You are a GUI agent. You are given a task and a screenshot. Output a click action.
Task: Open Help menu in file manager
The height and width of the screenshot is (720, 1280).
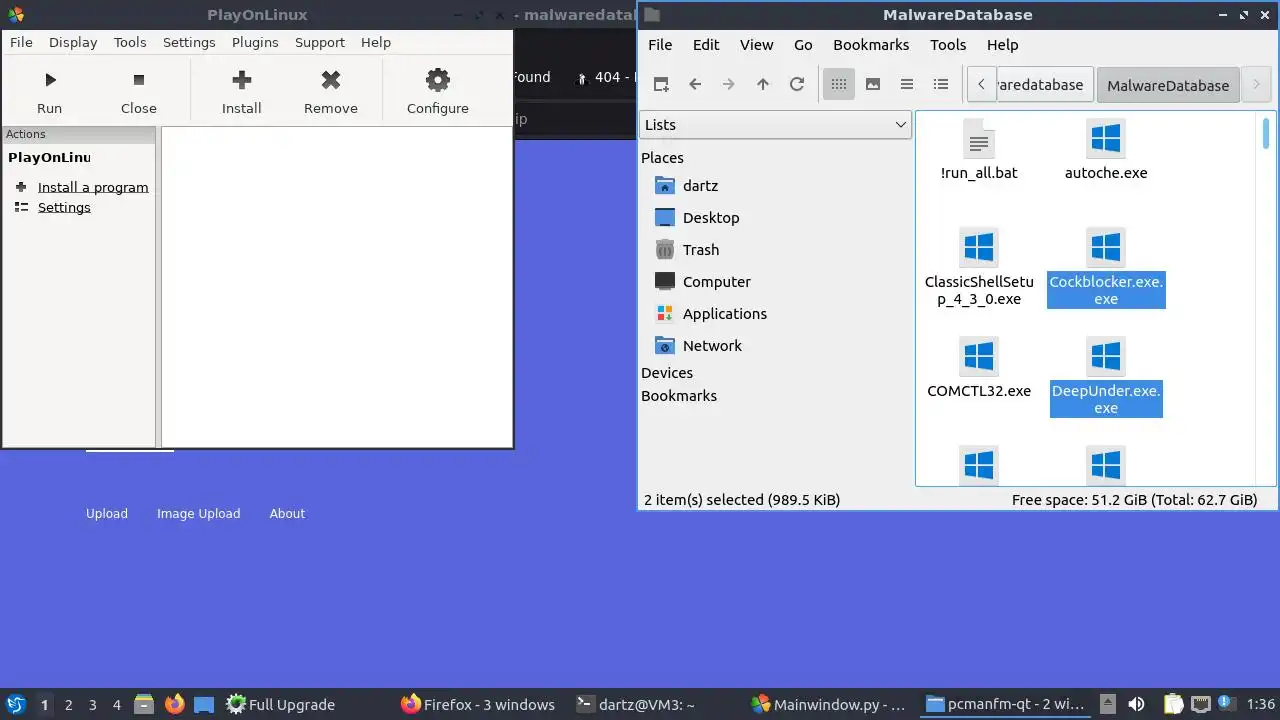point(1002,44)
